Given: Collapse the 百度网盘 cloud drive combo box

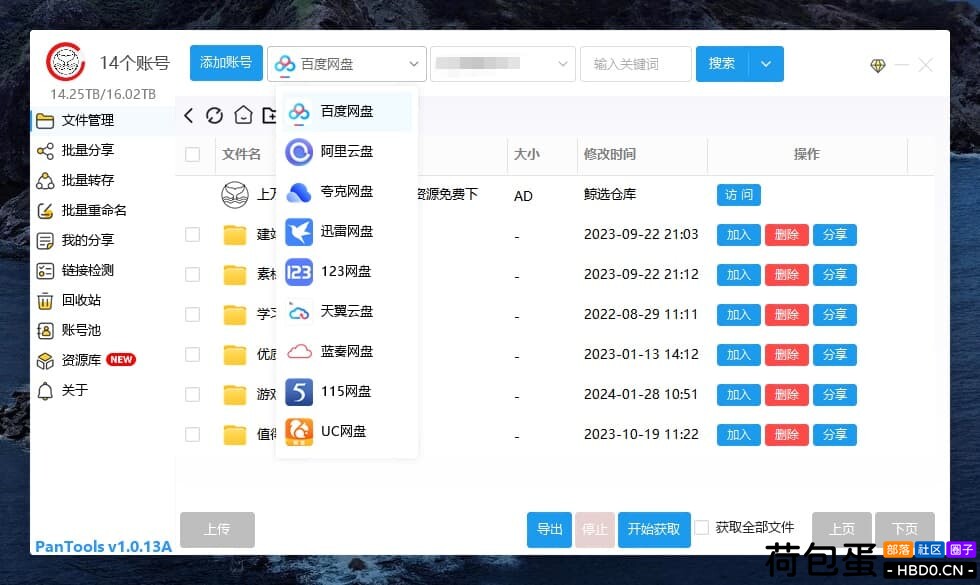Looking at the screenshot, I should click(x=347, y=64).
